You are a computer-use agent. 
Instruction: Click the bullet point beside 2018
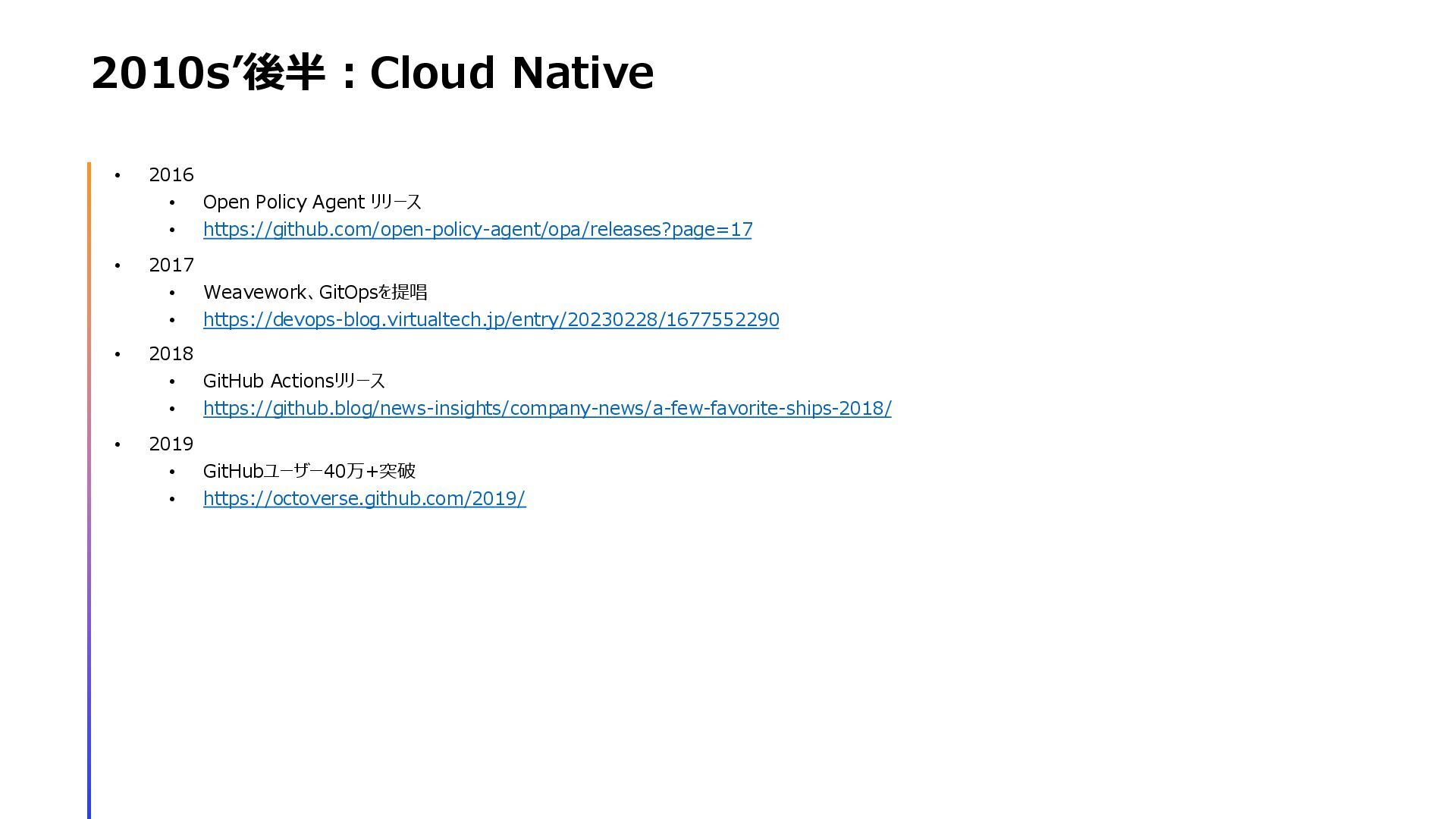(x=118, y=355)
